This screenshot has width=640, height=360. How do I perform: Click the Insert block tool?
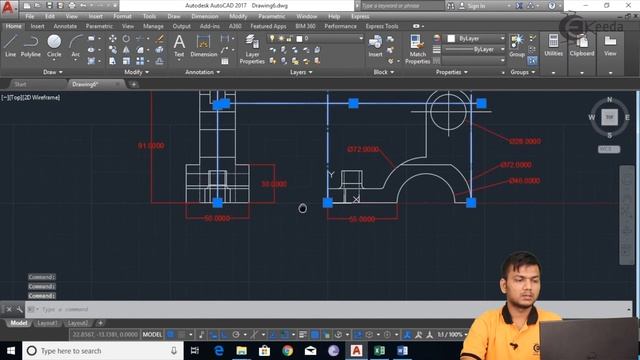point(375,45)
